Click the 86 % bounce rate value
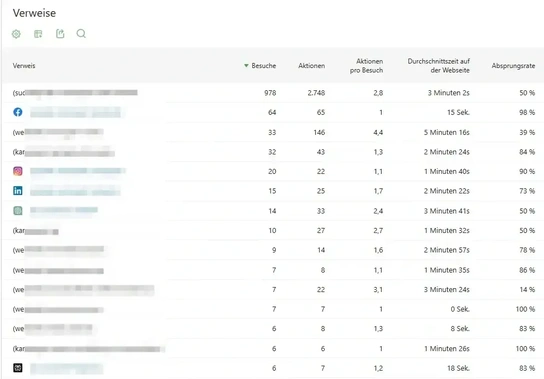The width and height of the screenshot is (544, 379). 527,270
